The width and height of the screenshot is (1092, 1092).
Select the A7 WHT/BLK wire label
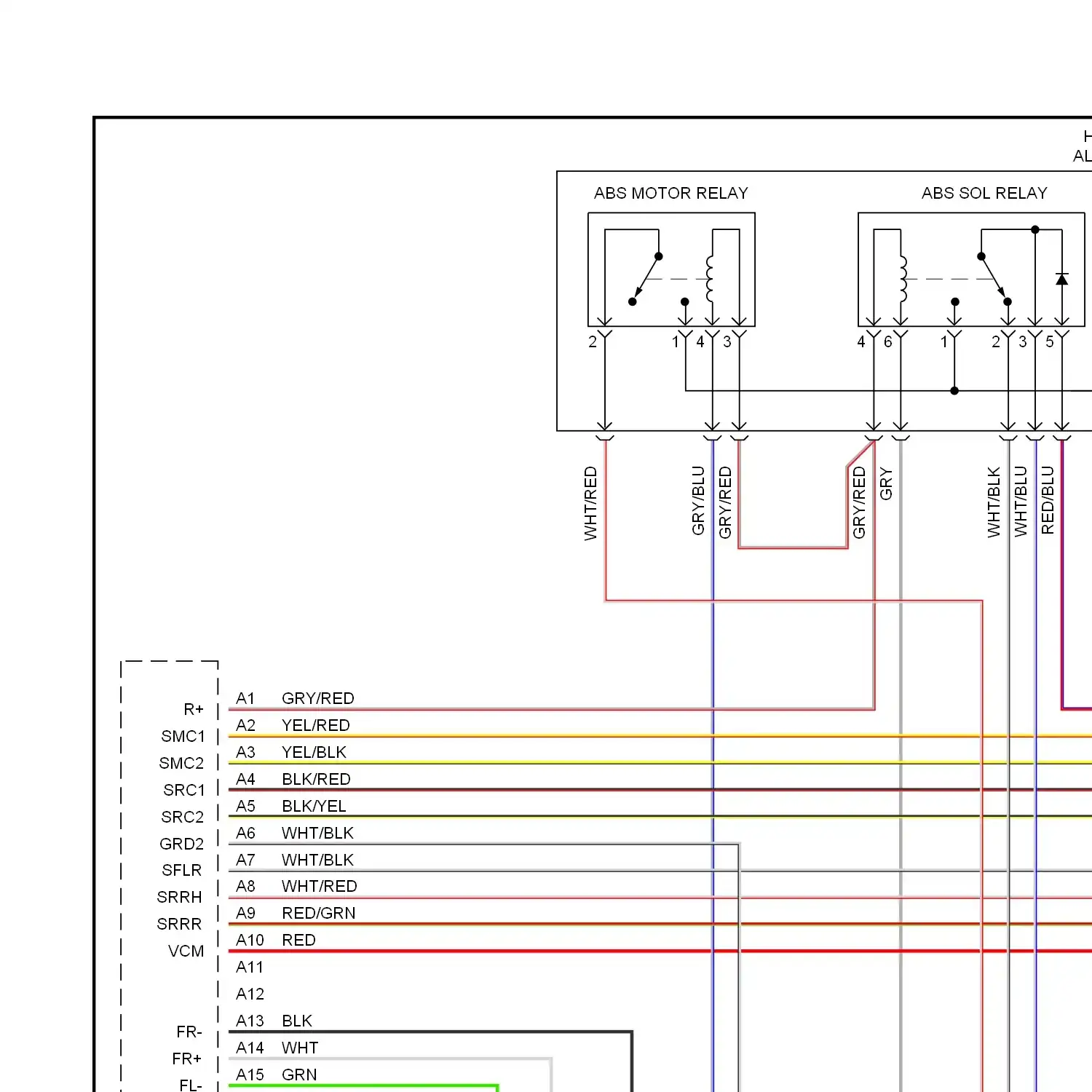[295, 860]
